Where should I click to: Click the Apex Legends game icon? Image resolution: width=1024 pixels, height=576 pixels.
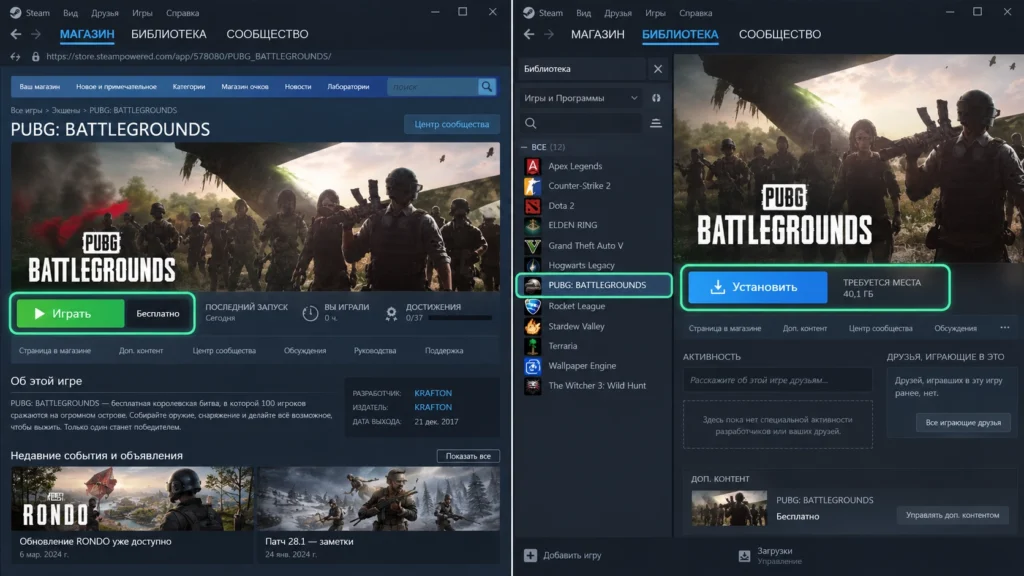533,166
